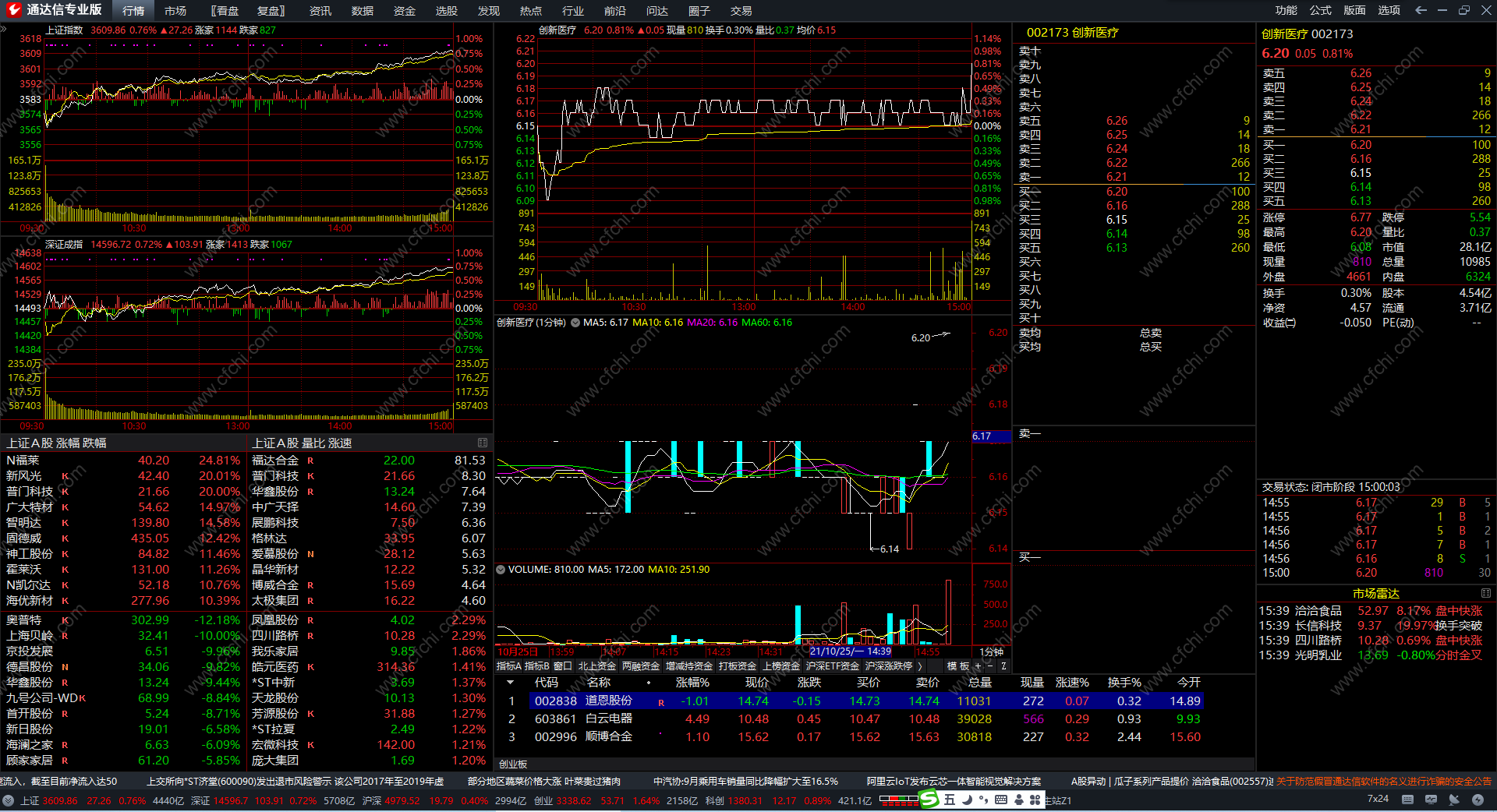Click the round icon before MA5: 6.17
This screenshot has width=1497, height=812.
pos(575,323)
